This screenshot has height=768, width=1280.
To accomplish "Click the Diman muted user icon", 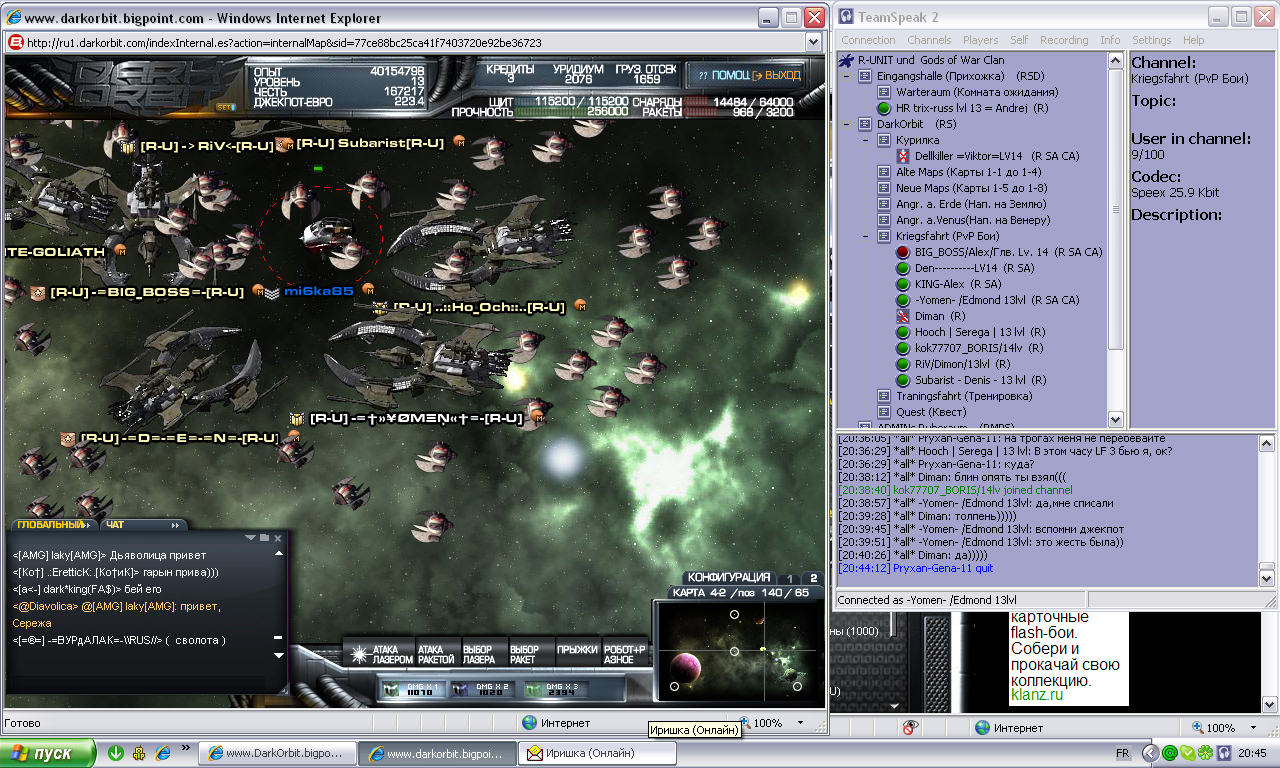I will [x=903, y=316].
